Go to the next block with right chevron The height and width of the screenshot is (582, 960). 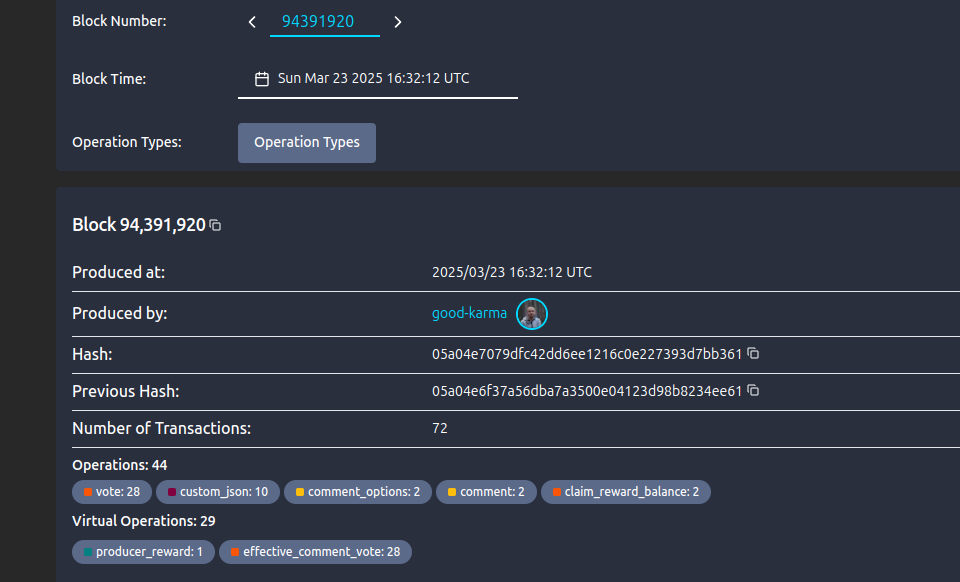398,22
